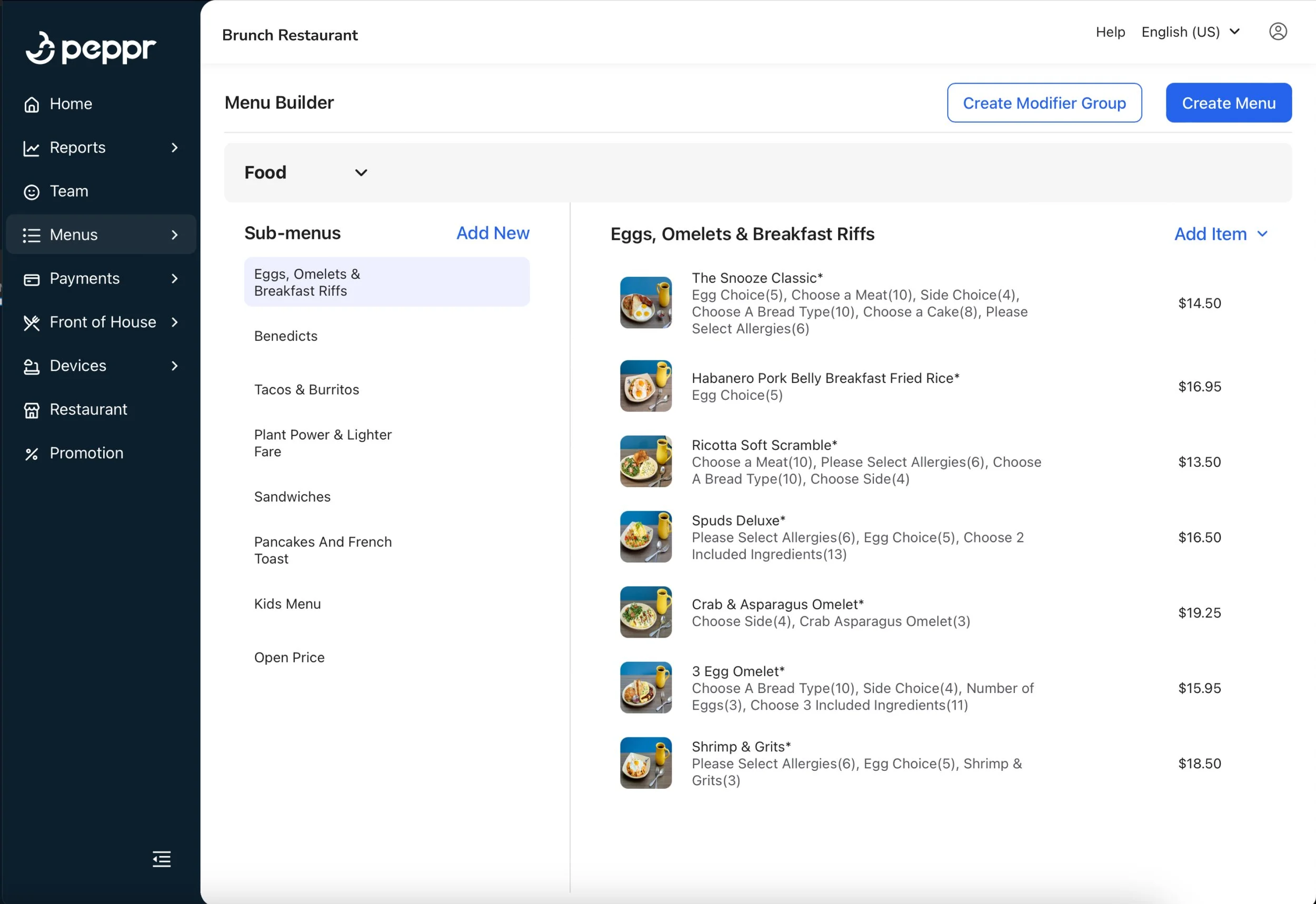Image resolution: width=1316 pixels, height=904 pixels.
Task: Expand the Payments sidebar chevron
Action: (174, 279)
